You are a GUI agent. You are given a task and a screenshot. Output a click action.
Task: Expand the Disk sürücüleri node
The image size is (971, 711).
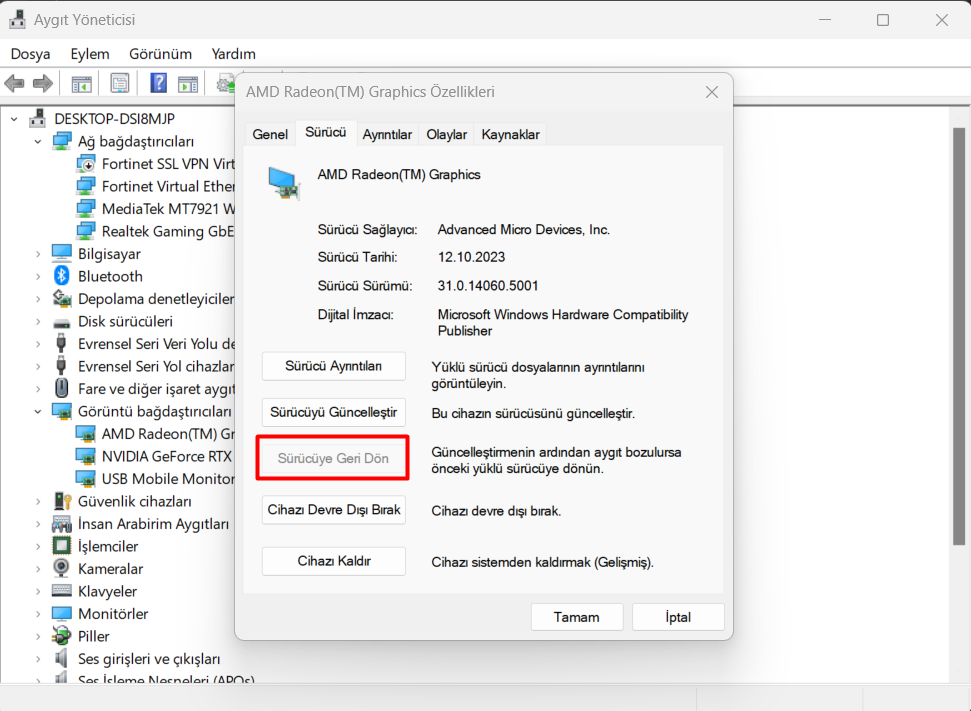pos(38,321)
